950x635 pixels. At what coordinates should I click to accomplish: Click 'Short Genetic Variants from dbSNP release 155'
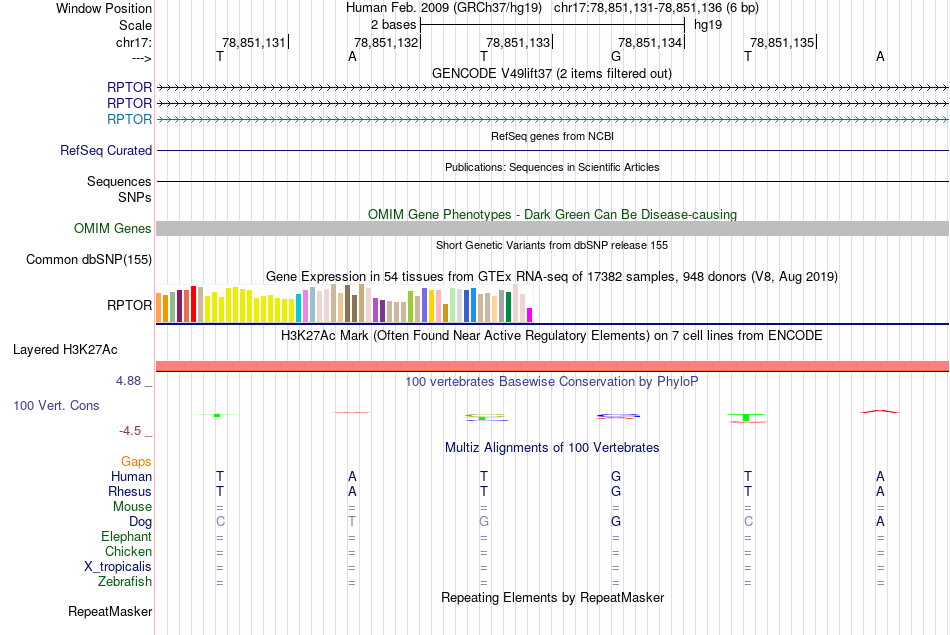[552, 245]
